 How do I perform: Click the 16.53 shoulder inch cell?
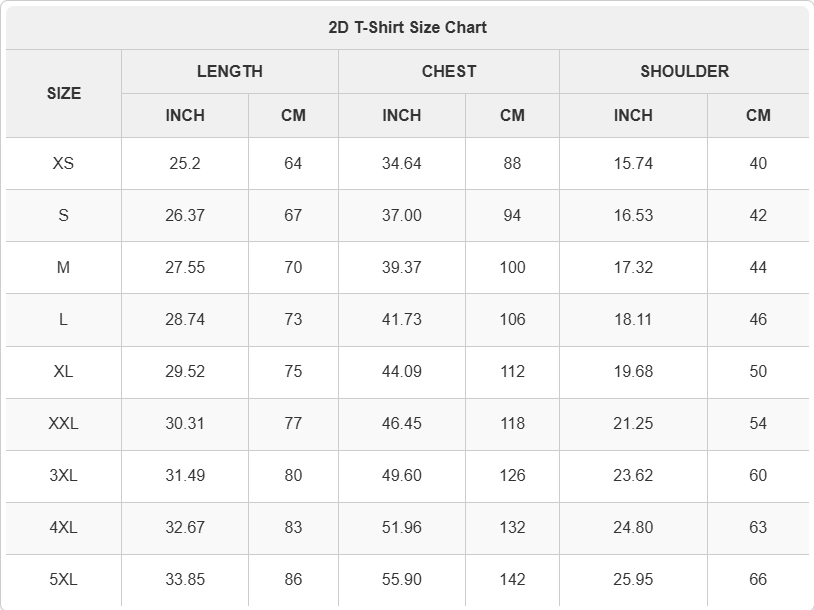633,215
